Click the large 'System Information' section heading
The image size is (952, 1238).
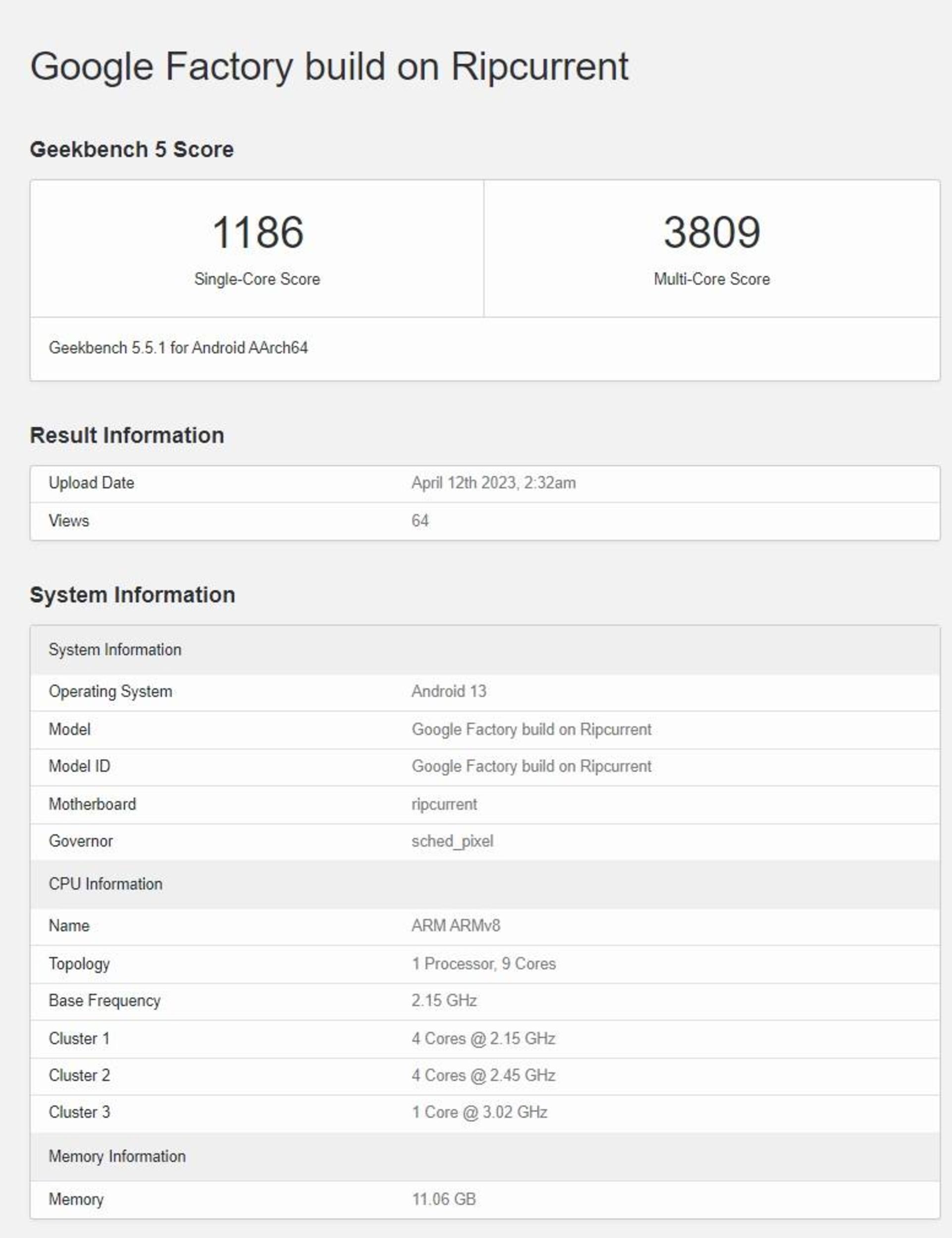tap(132, 595)
